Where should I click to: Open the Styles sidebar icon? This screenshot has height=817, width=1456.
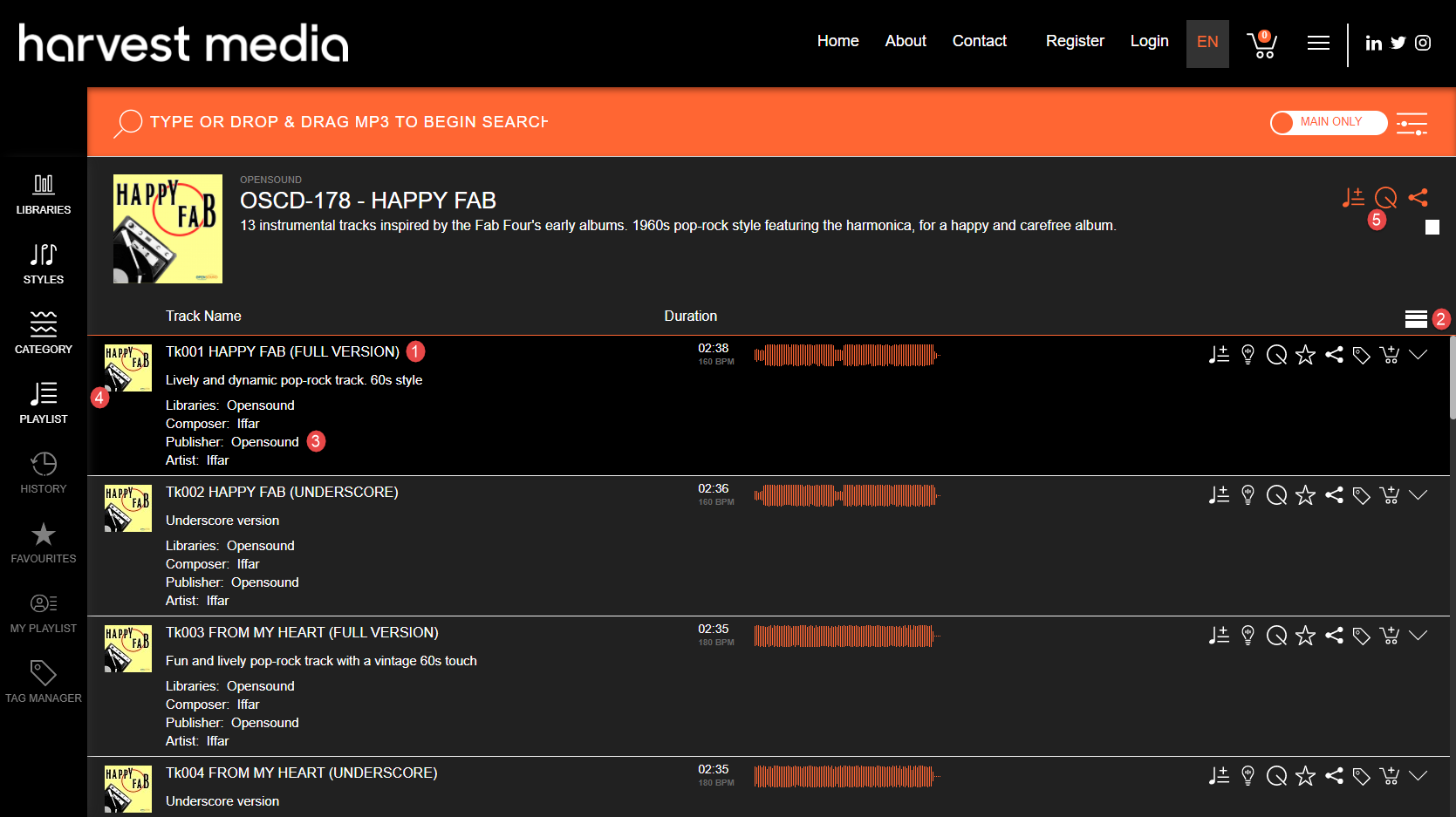(44, 263)
